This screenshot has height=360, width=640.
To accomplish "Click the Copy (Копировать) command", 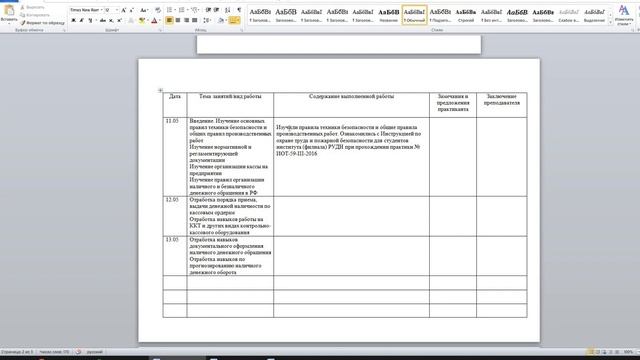I will 34,15.
